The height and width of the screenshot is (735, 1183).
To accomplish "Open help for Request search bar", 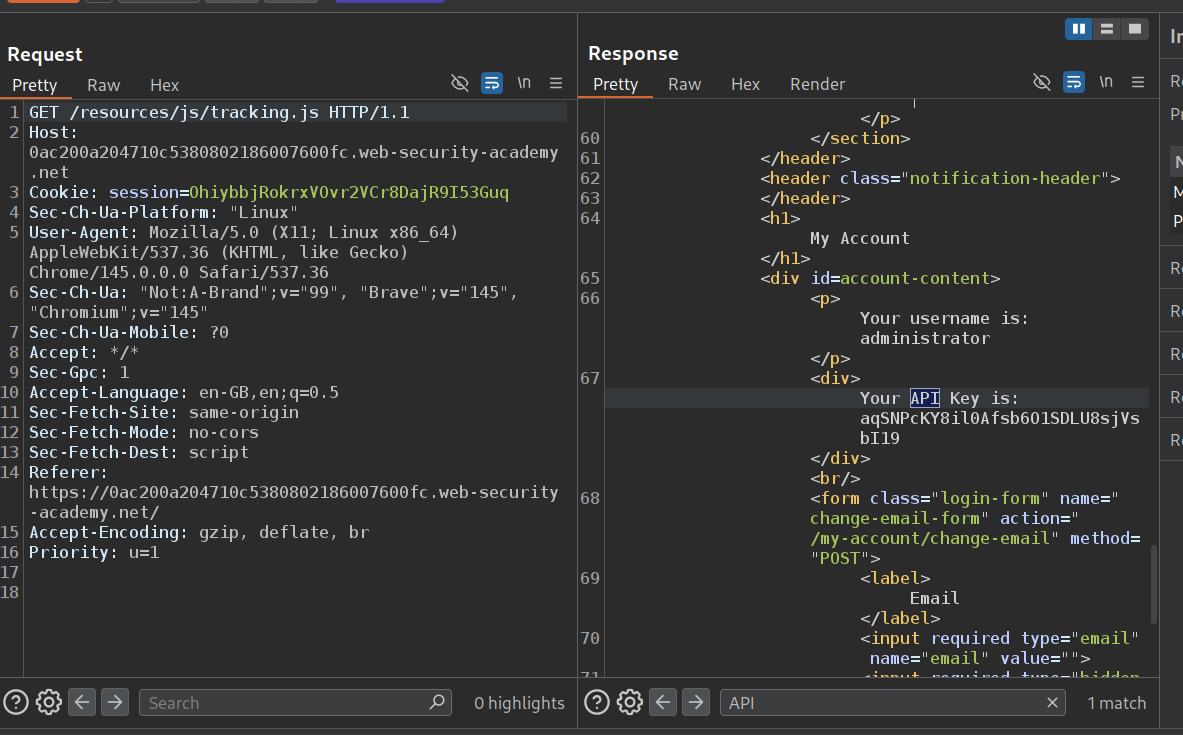I will pos(16,702).
